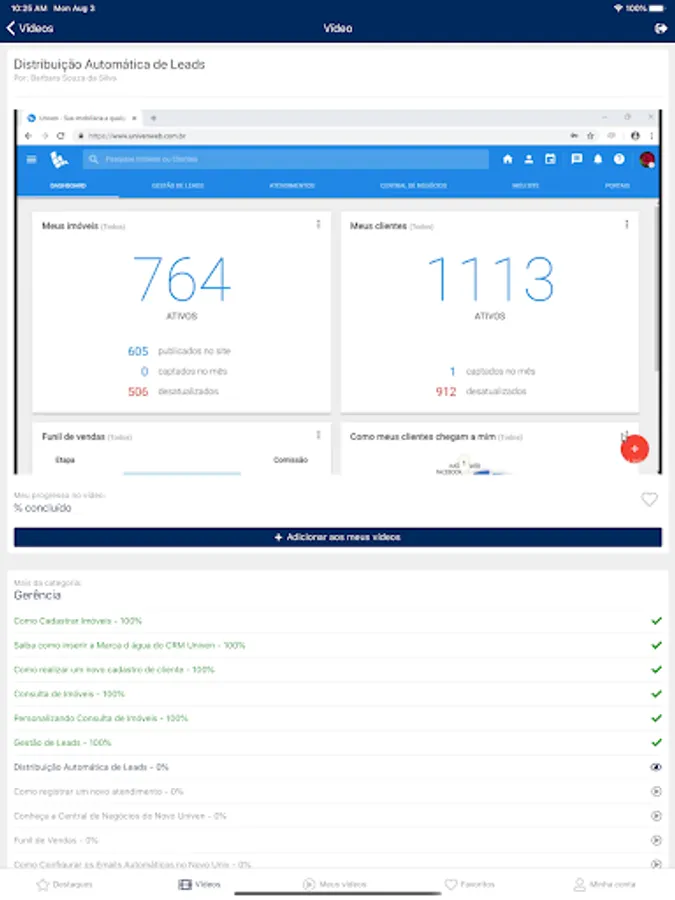Toggle watched eye on Distribuição Automática de Leads

(x=656, y=767)
